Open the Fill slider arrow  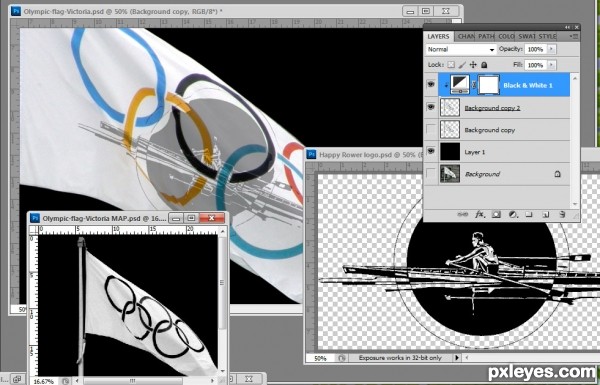551,65
